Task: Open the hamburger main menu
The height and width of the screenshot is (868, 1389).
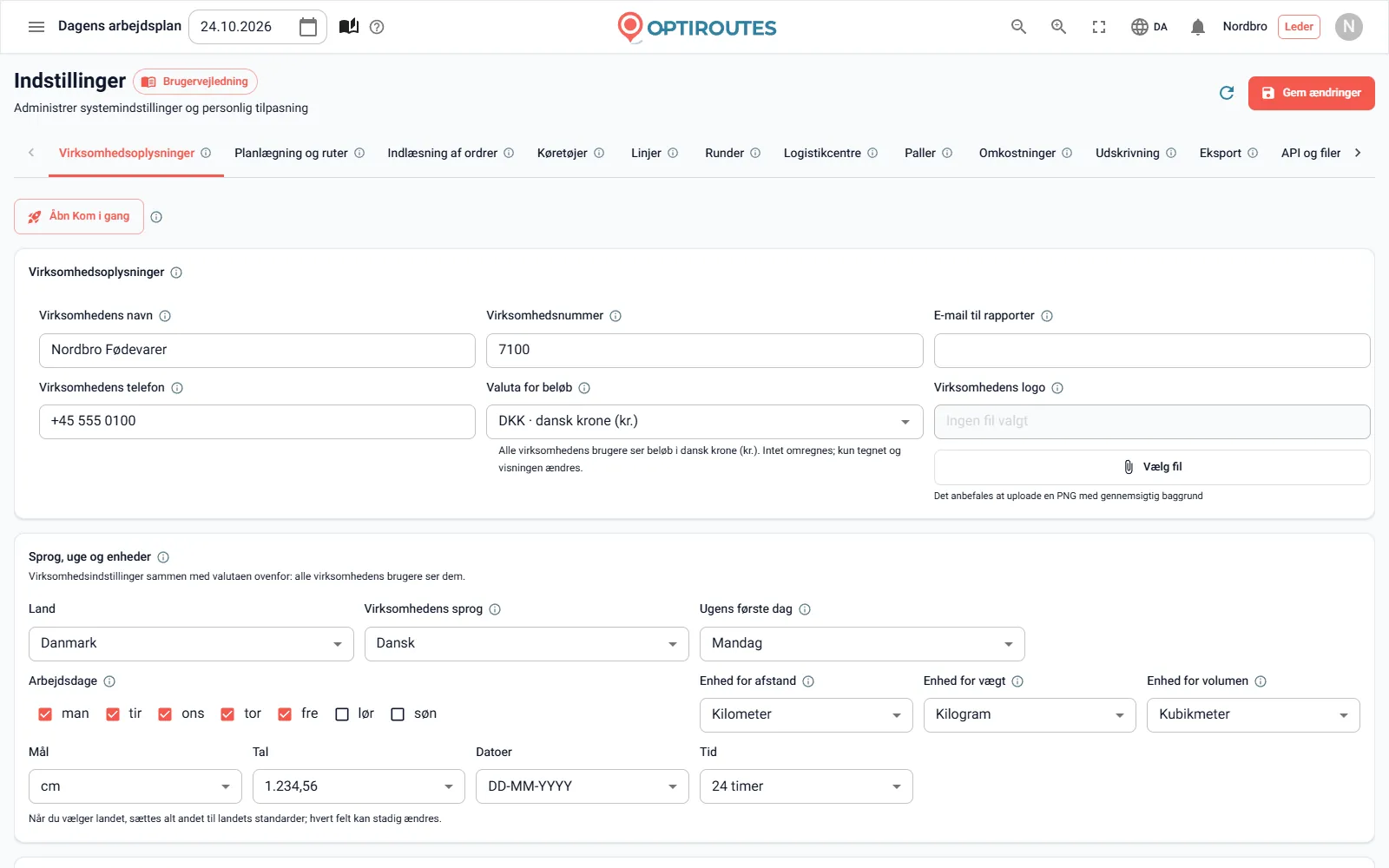Action: [x=36, y=27]
